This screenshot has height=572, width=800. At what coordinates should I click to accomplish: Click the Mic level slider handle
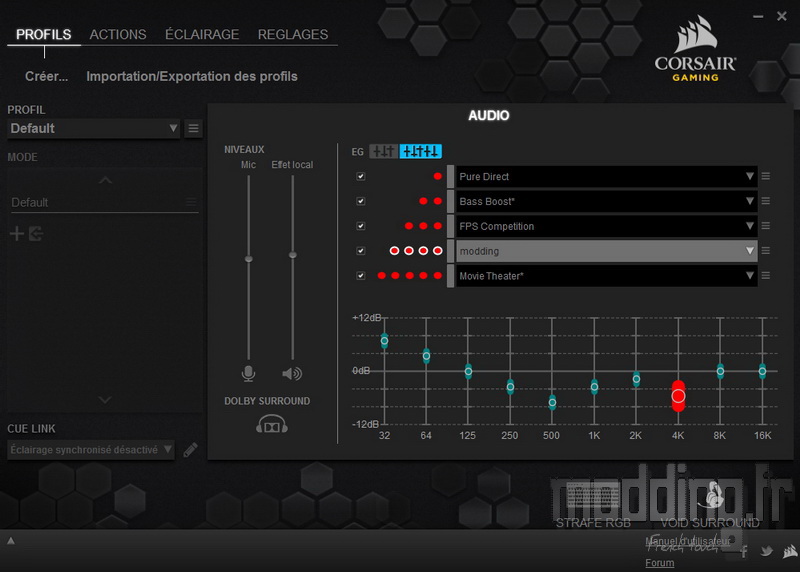click(x=248, y=259)
